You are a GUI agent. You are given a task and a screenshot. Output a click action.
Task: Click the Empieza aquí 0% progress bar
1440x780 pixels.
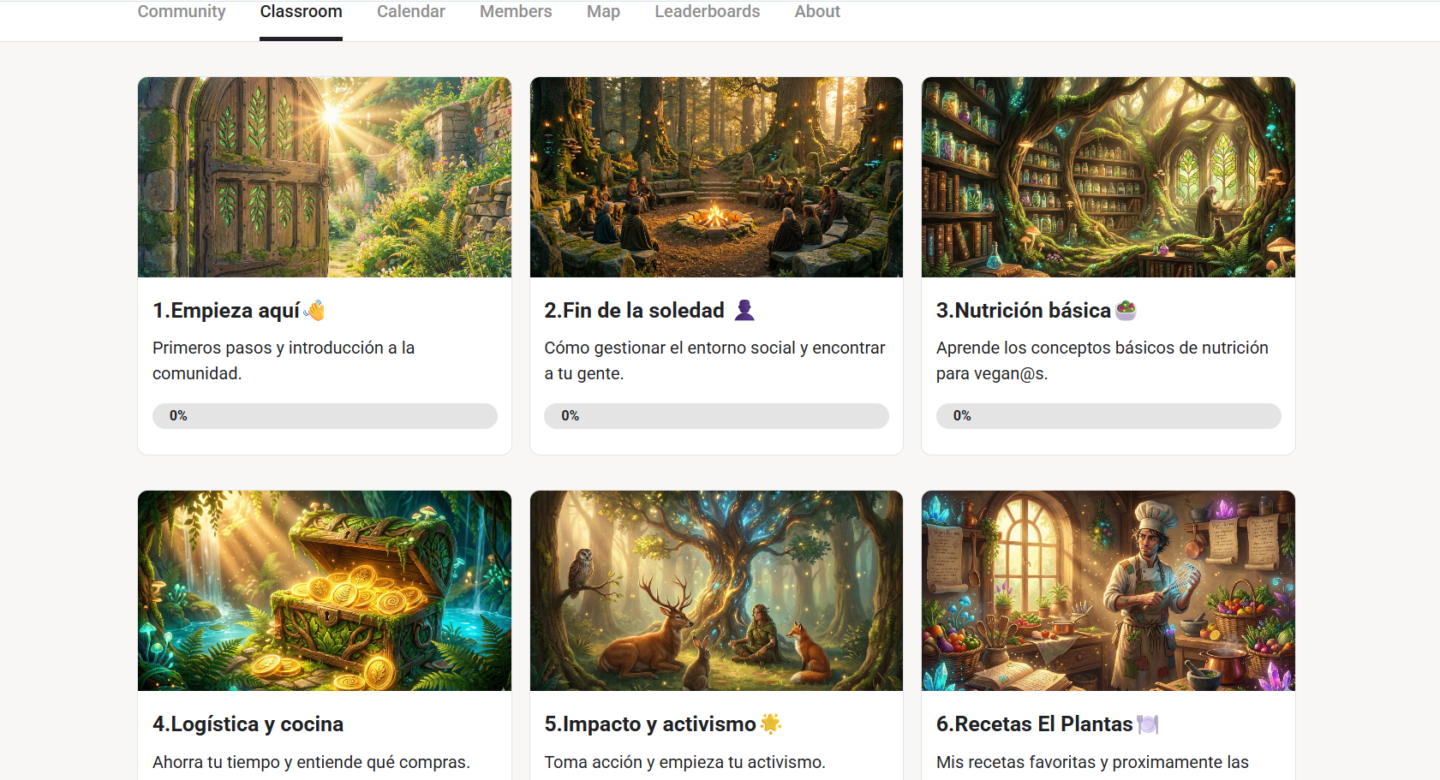[x=324, y=416]
